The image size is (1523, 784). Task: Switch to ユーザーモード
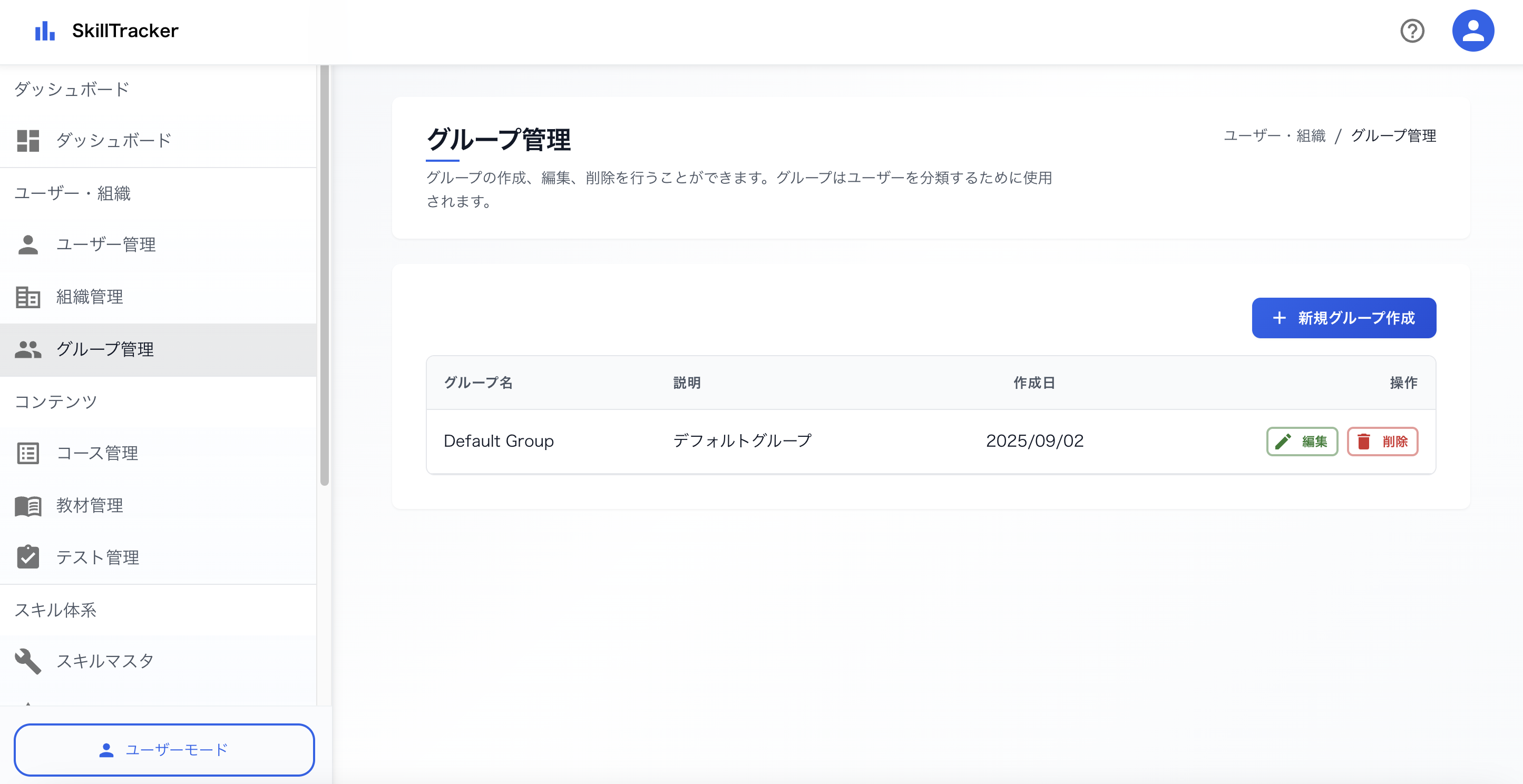coord(164,749)
